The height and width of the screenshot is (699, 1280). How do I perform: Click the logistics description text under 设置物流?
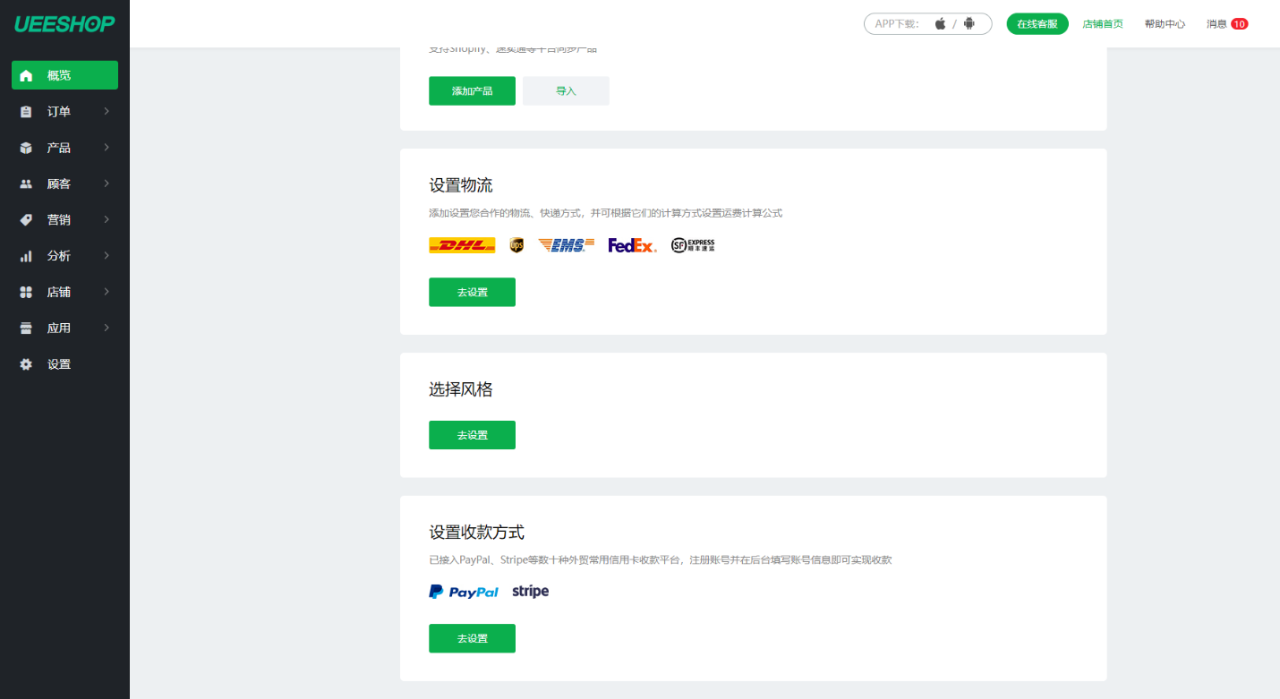(x=605, y=213)
